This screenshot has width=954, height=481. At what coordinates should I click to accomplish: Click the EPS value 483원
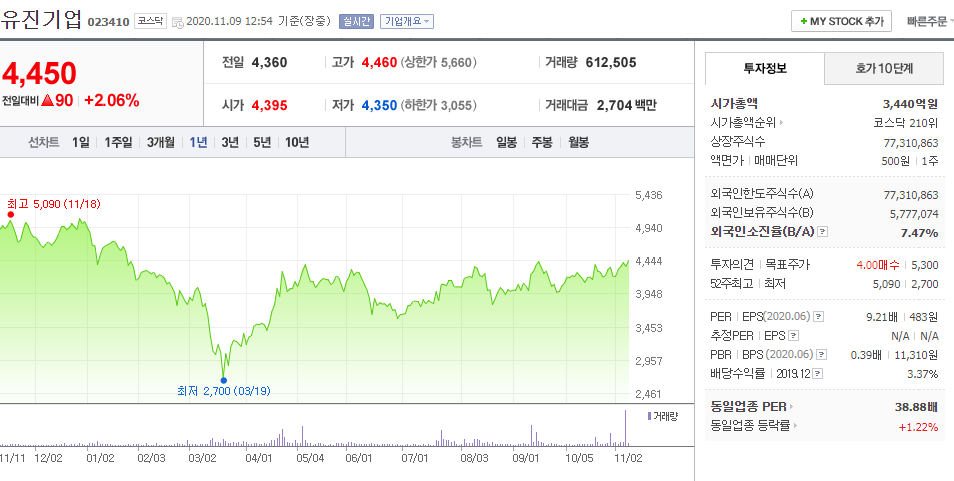tap(925, 317)
